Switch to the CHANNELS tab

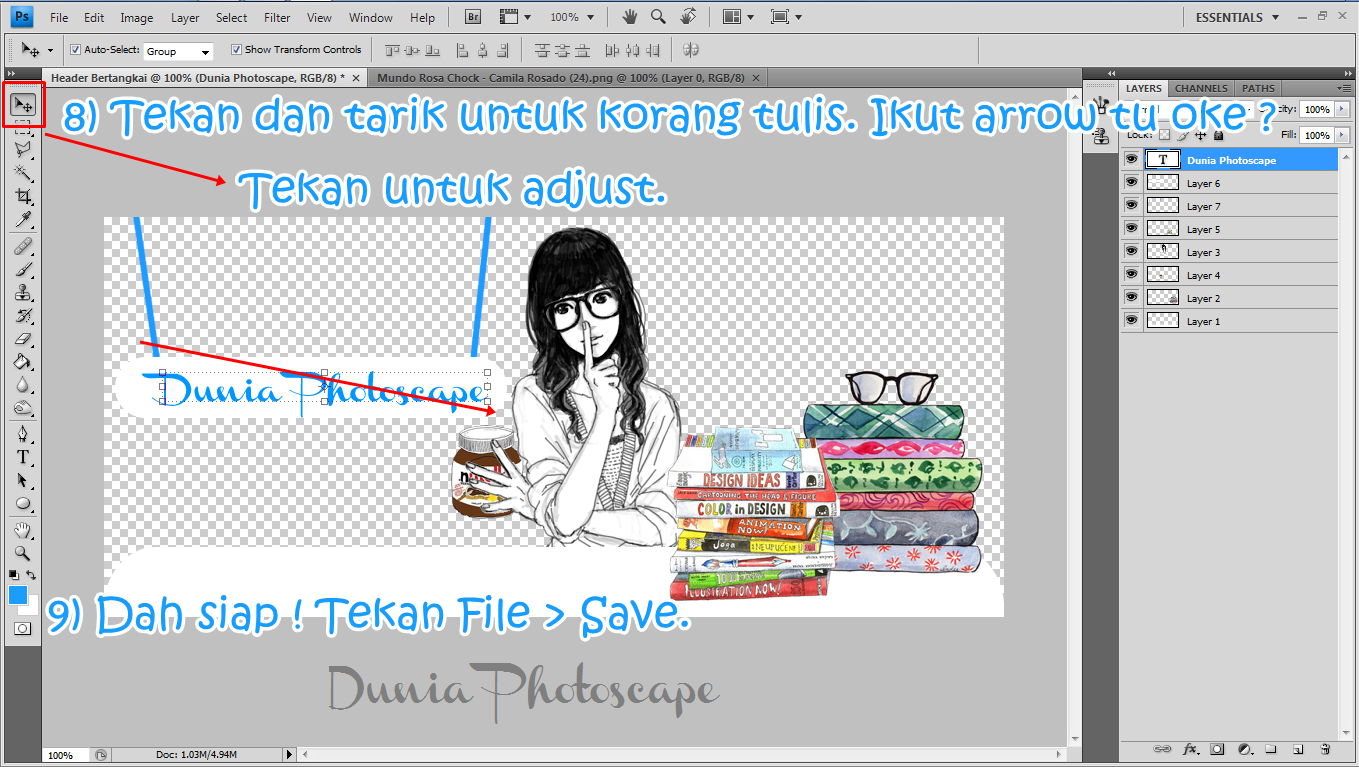[x=1202, y=88]
